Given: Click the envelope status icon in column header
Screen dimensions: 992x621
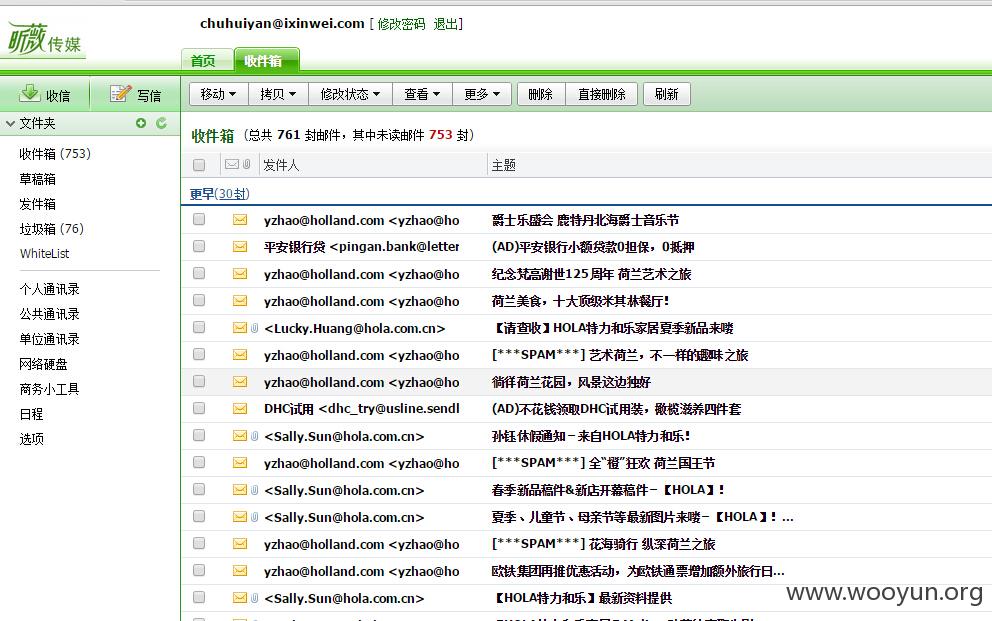Looking at the screenshot, I should coord(232,164).
